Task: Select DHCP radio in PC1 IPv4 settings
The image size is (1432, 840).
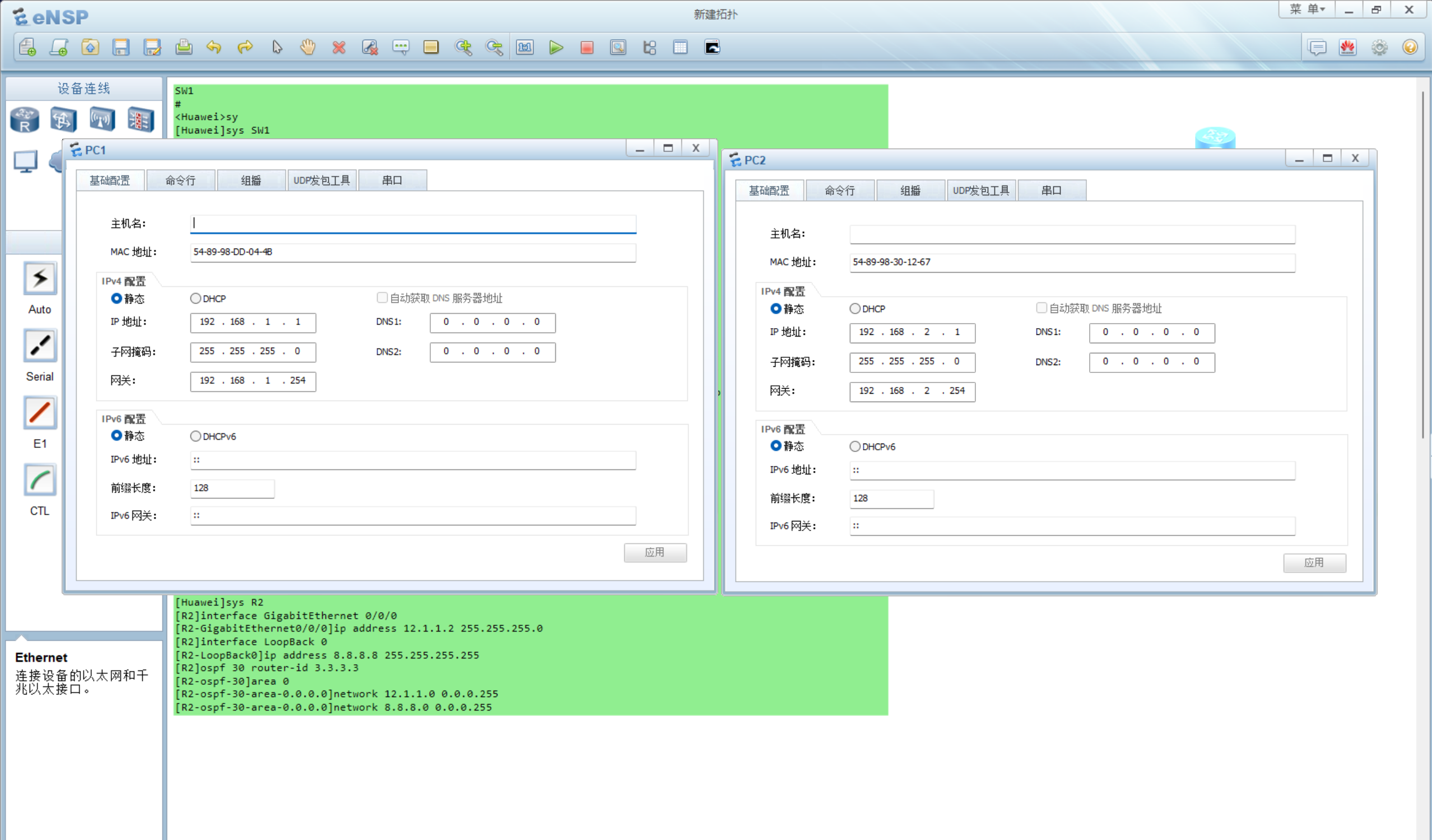Action: 196,298
